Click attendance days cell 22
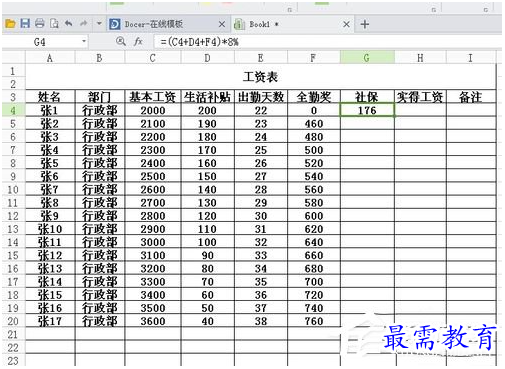Screen dimensions: 505x369 tap(261, 110)
